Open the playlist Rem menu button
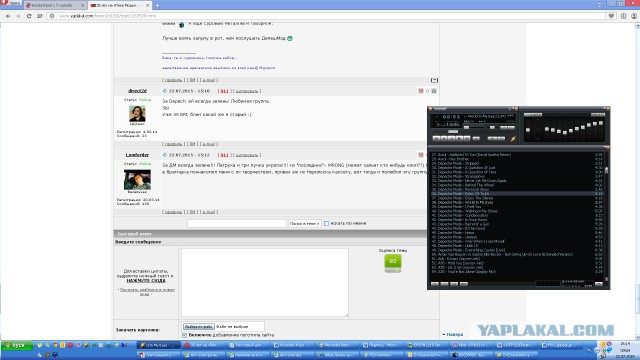 point(444,283)
